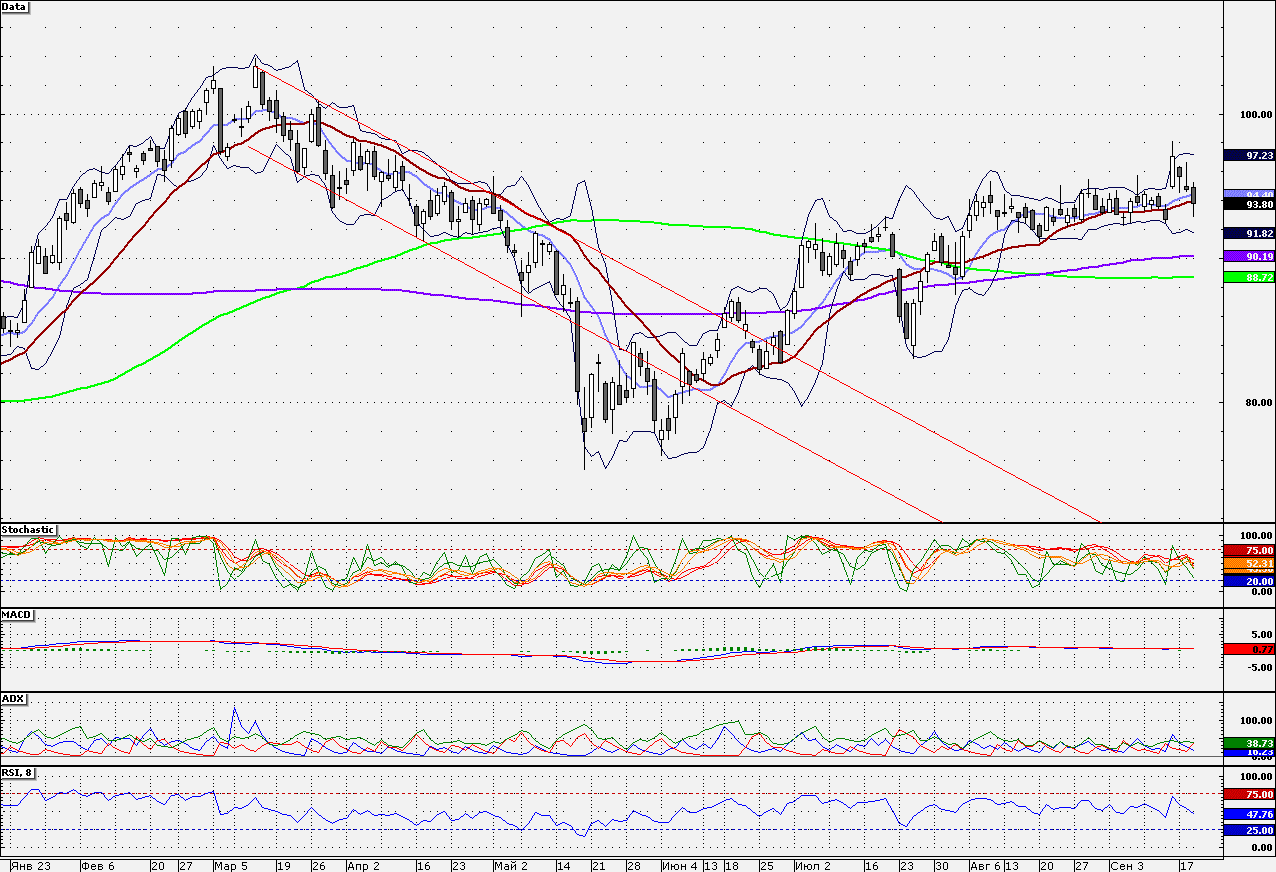Viewport: 1276px width, 872px height.
Task: Click the red 0.77 MACD value tag
Action: click(1248, 649)
